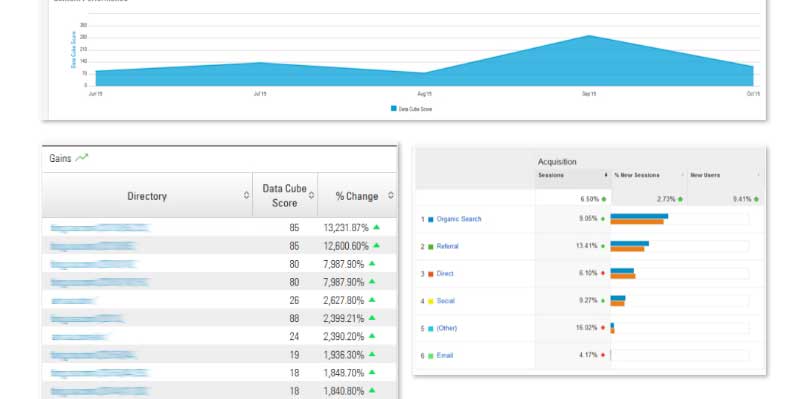Click the yellow square beside Social
Screen dimensions: 800x399
click(431, 301)
